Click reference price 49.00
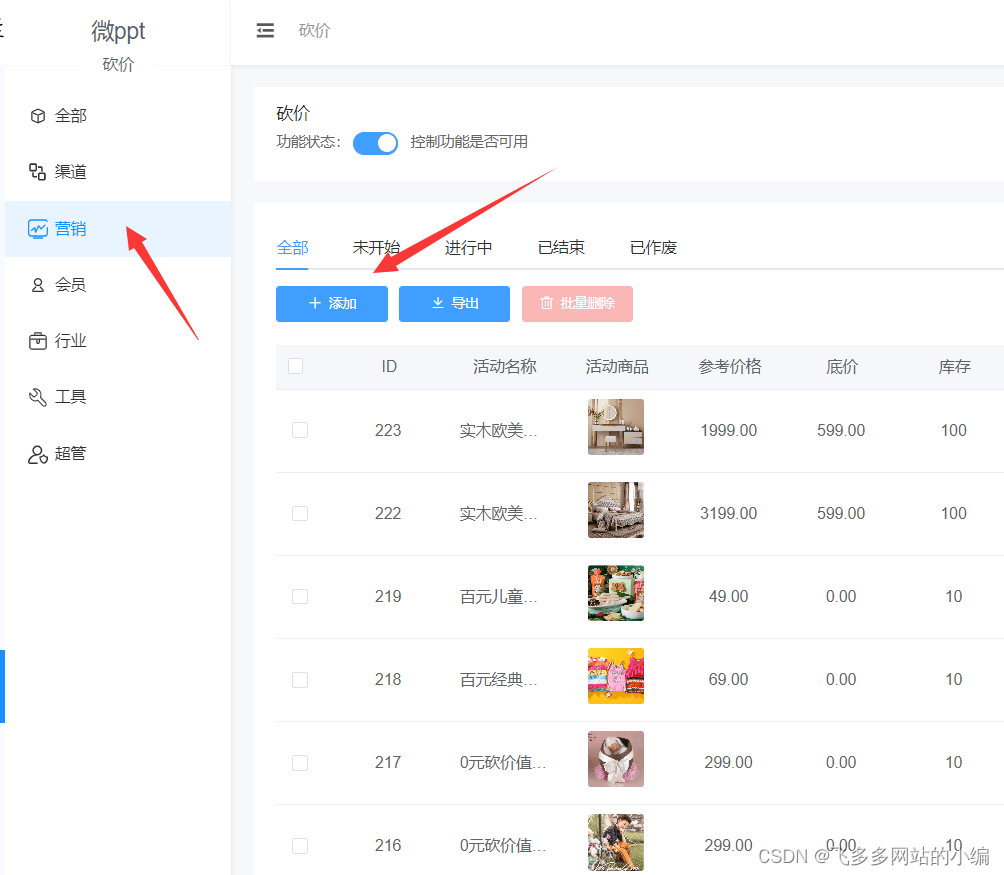Viewport: 1004px width, 875px height. pos(729,597)
